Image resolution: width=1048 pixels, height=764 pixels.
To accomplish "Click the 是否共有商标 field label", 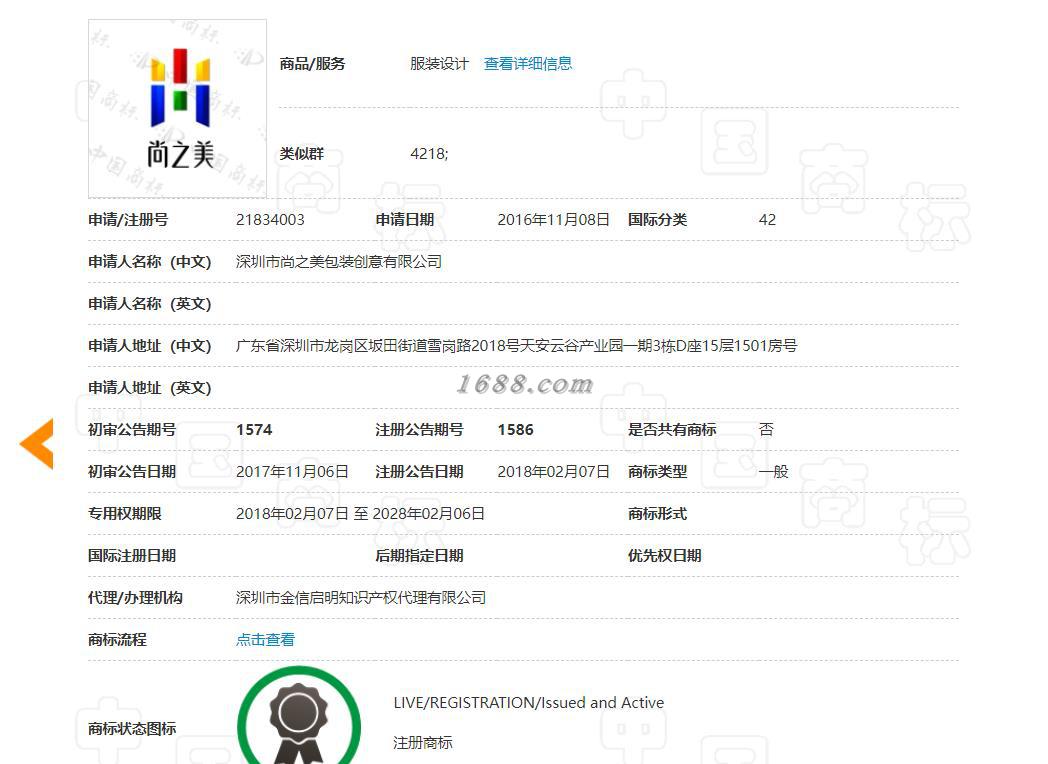I will (672, 430).
